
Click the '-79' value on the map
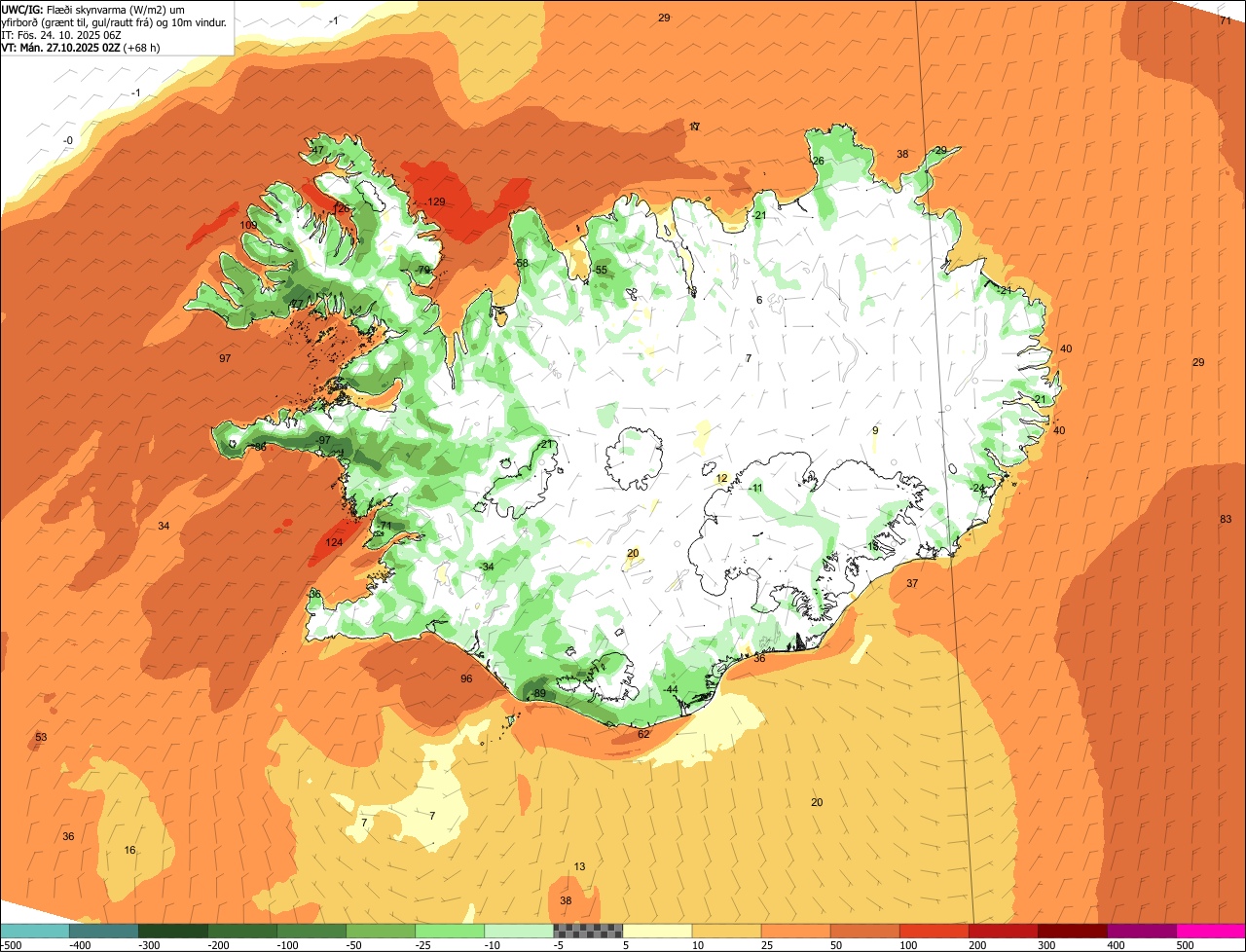(421, 270)
